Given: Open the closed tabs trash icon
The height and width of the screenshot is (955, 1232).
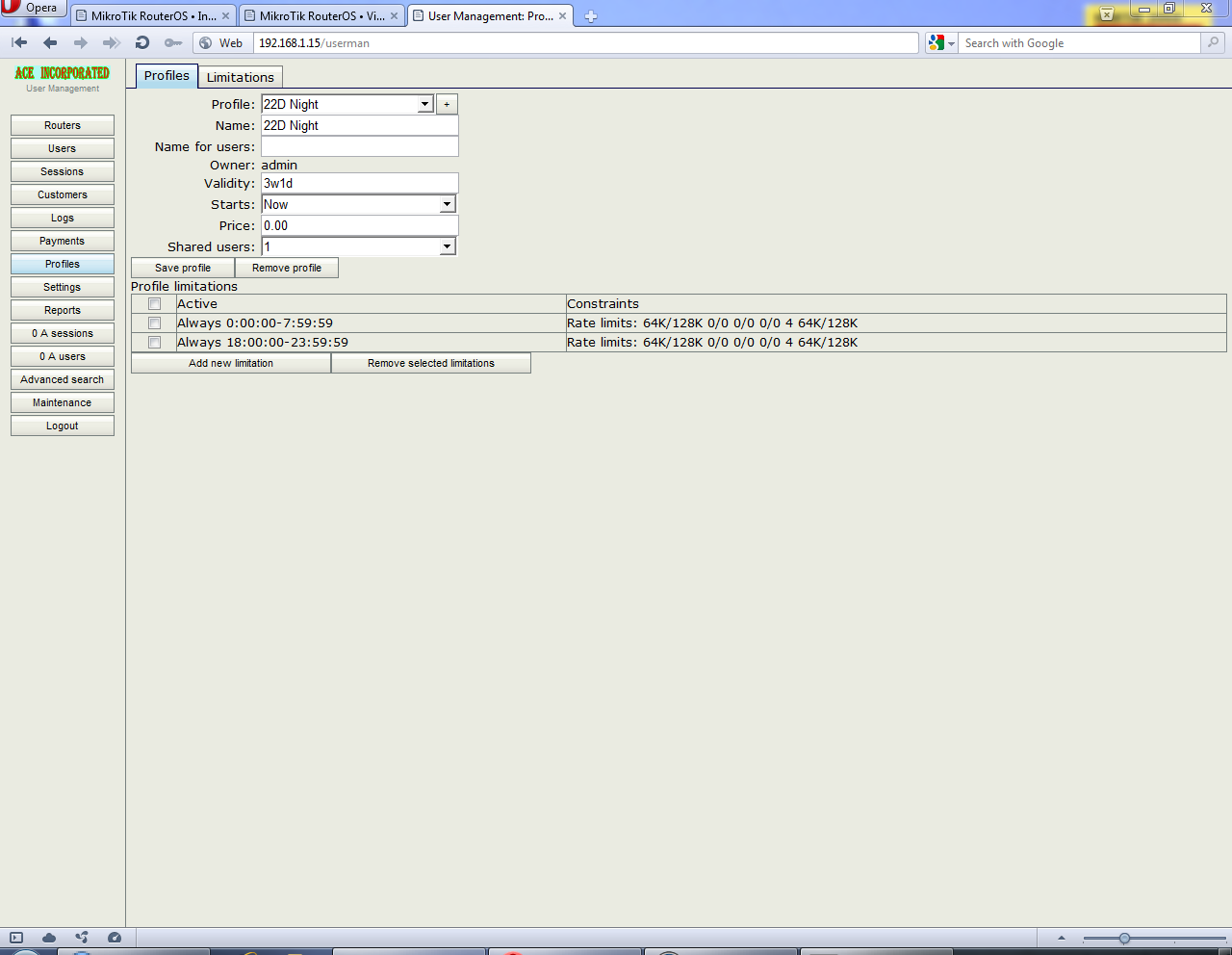Looking at the screenshot, I should [1107, 13].
